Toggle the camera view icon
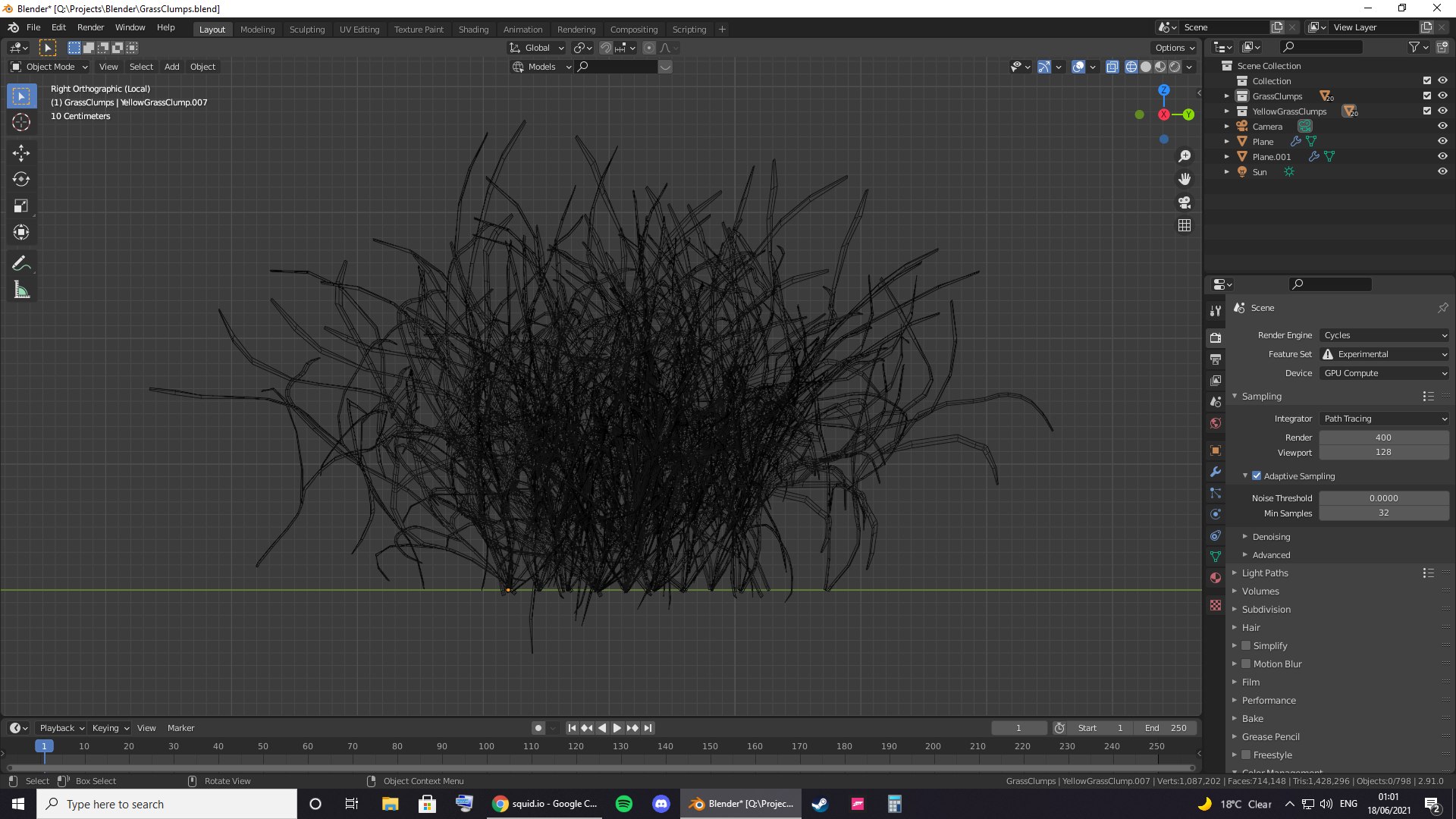This screenshot has width=1456, height=819. pos(1185,202)
